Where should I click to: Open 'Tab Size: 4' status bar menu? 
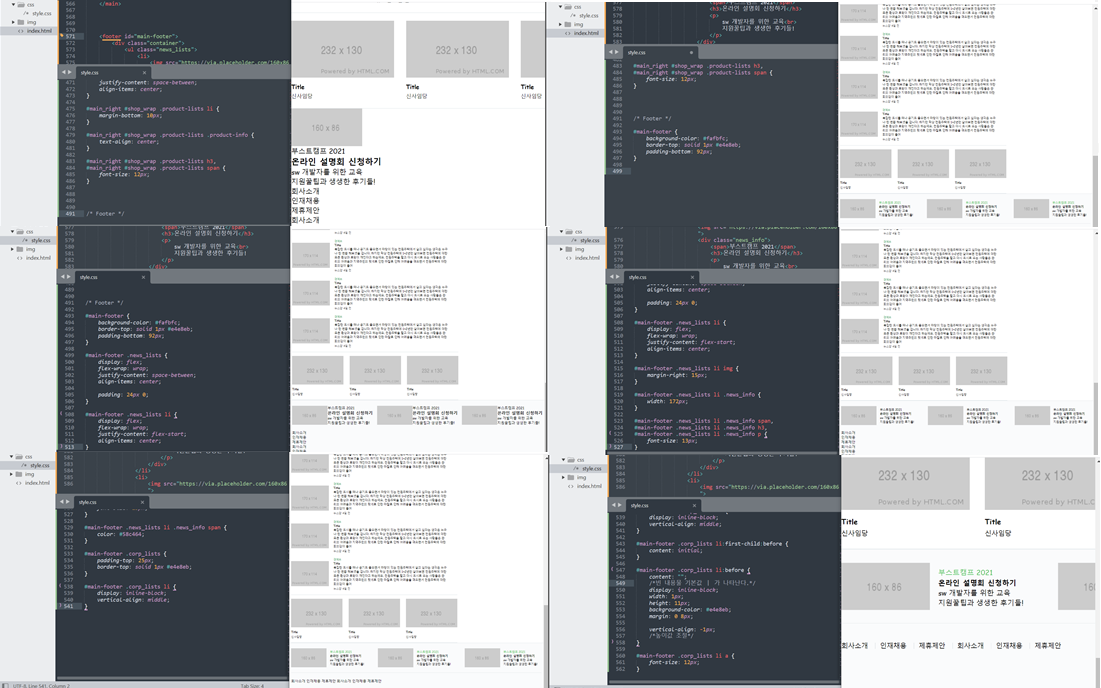coord(252,685)
